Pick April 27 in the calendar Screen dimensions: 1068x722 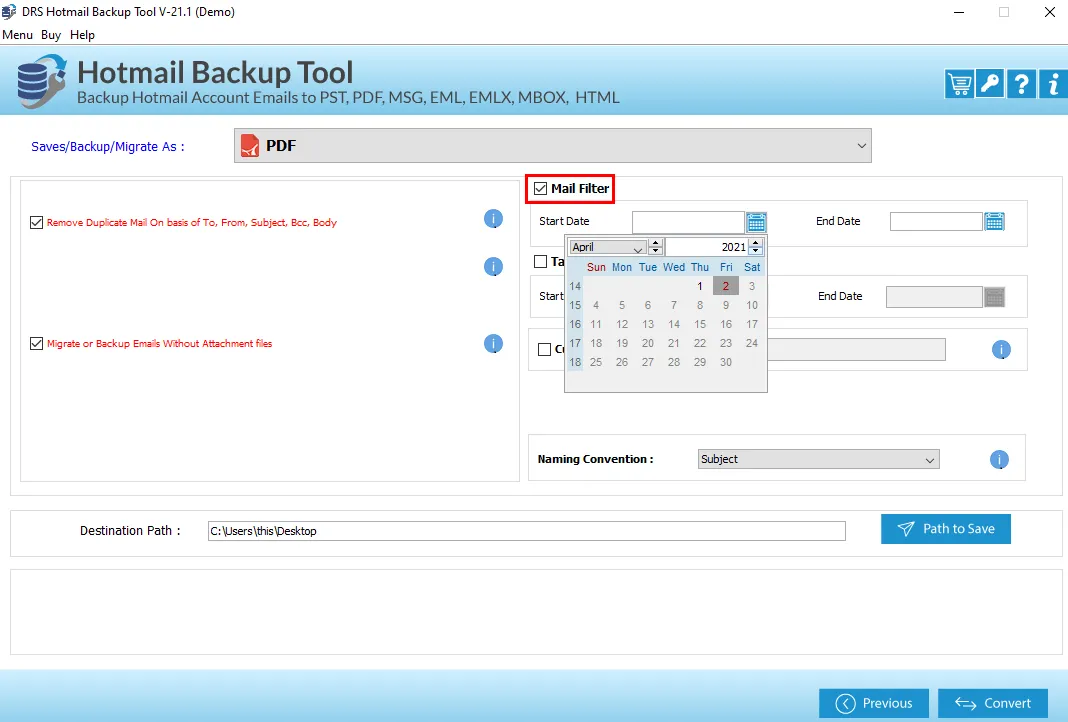tap(648, 362)
